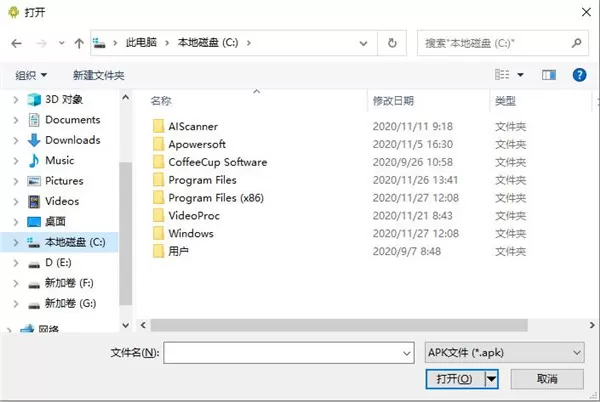The height and width of the screenshot is (402, 600).
Task: Click the Windows folder icon
Action: [x=158, y=233]
